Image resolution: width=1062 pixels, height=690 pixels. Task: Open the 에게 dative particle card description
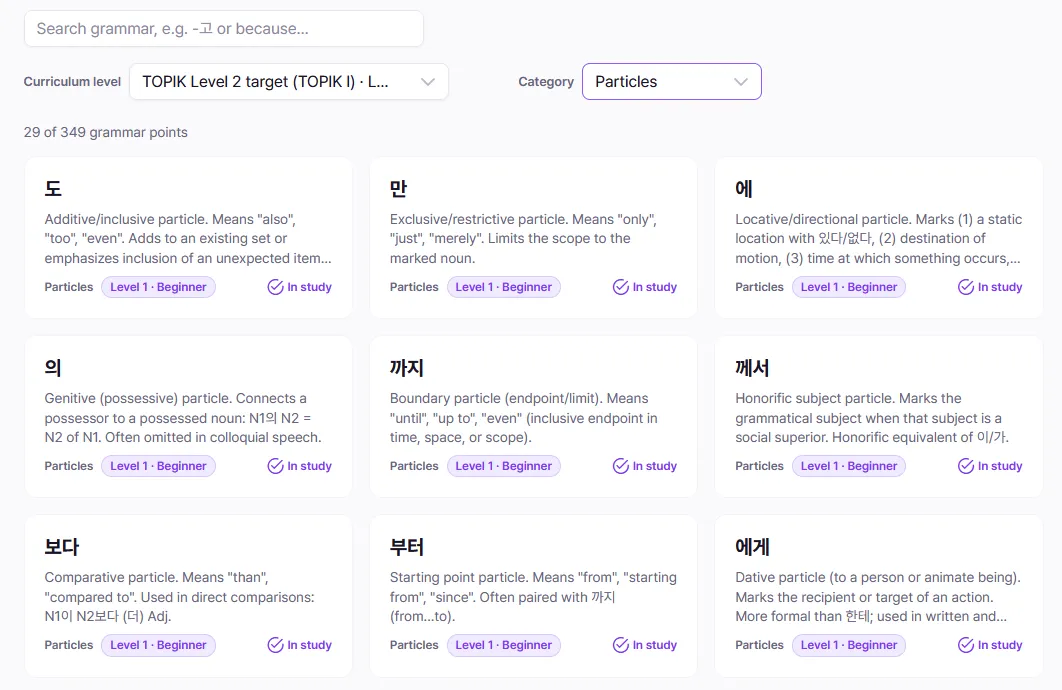click(x=878, y=597)
